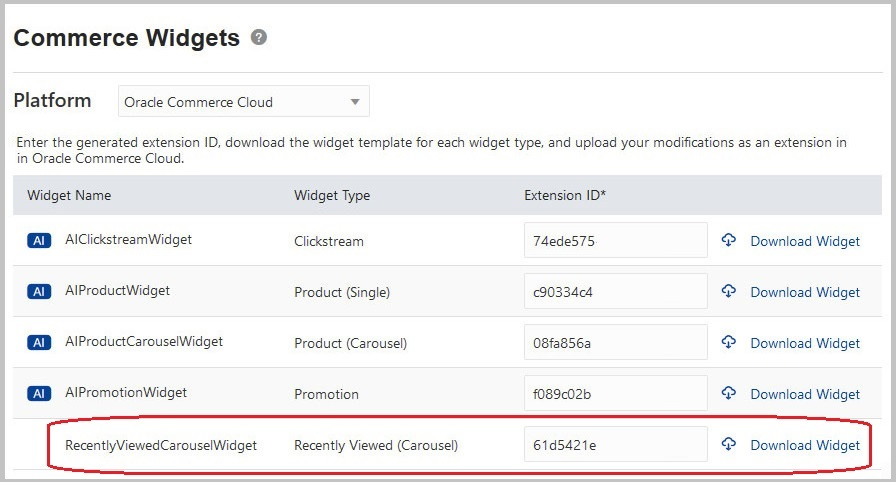Image resolution: width=896 pixels, height=482 pixels.
Task: Click the Widget Name column header
Action: click(69, 195)
